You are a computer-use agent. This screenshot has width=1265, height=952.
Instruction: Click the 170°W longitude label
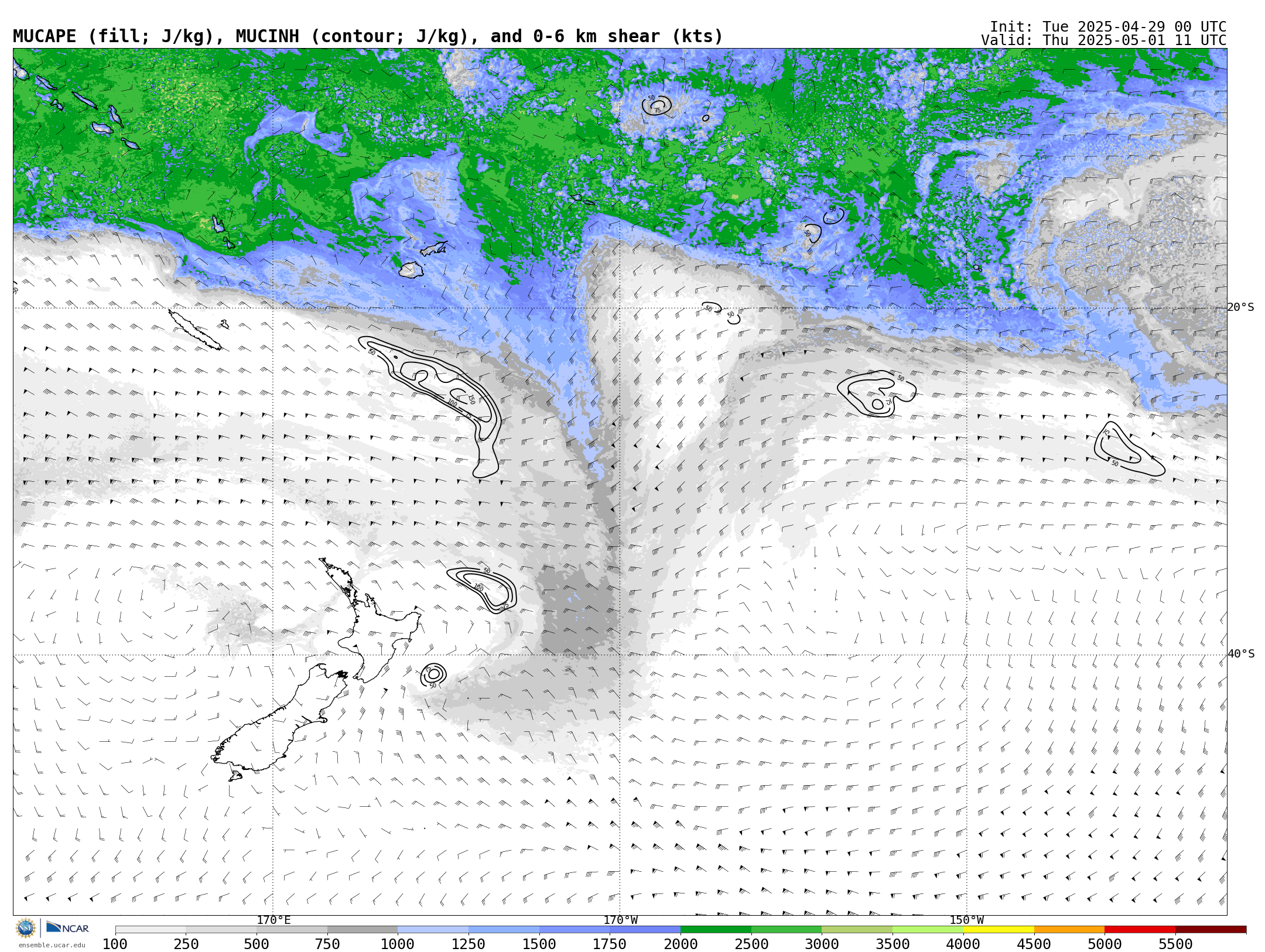pyautogui.click(x=620, y=920)
